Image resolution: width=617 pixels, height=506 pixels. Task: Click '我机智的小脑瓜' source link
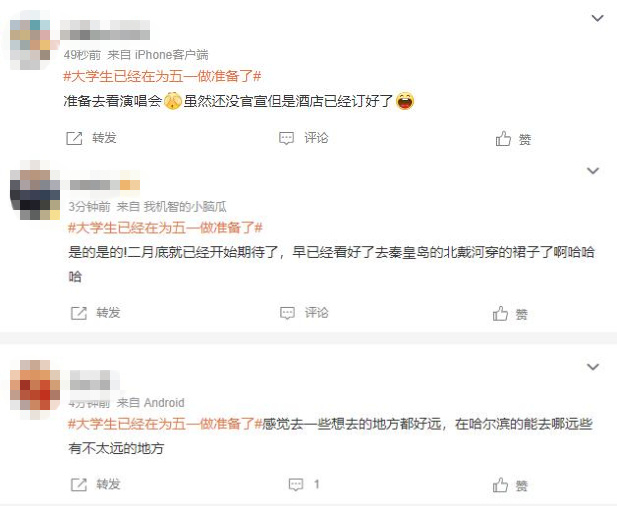(185, 207)
